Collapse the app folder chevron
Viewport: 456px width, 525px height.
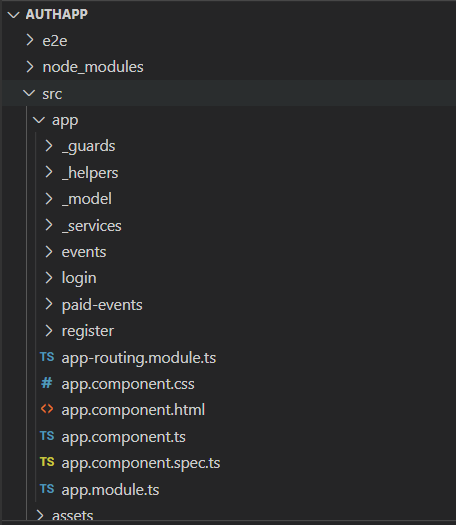[x=39, y=120]
